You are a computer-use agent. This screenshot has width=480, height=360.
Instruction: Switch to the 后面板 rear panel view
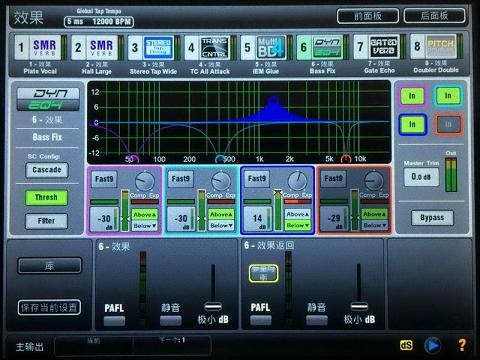point(434,16)
